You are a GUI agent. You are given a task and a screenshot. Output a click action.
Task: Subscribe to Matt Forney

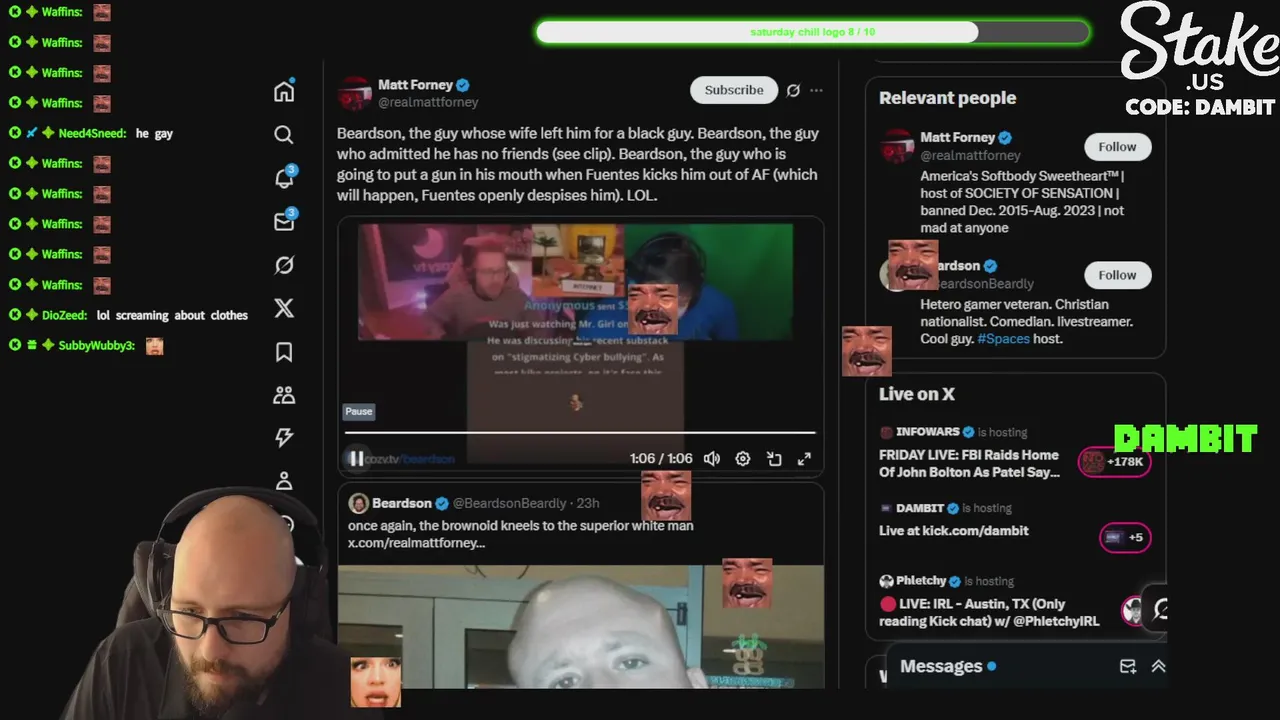point(733,90)
